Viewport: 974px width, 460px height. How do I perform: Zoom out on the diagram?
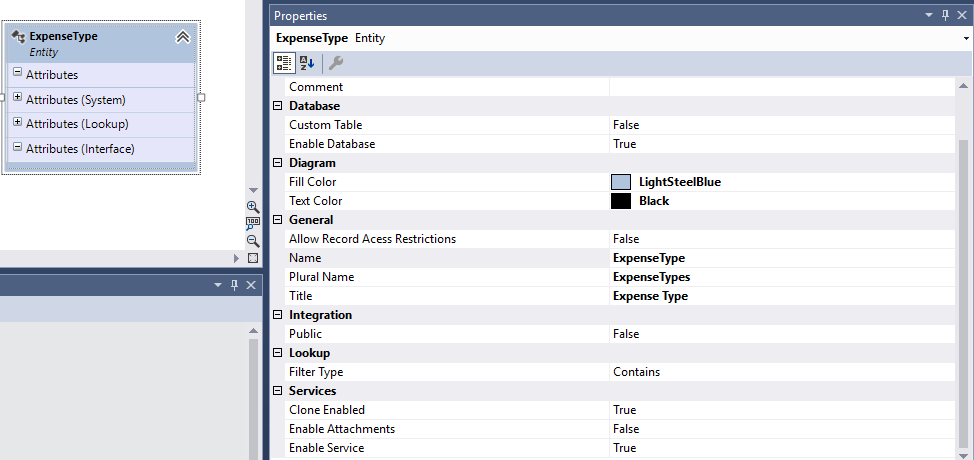click(253, 241)
